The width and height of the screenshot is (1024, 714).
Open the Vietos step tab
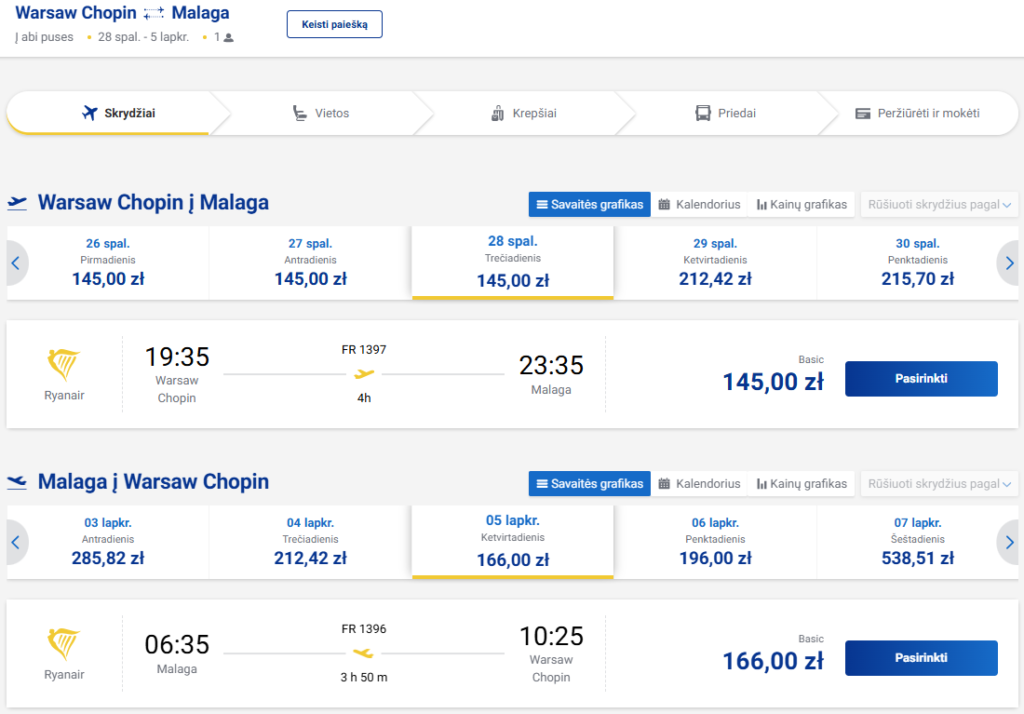click(x=321, y=113)
